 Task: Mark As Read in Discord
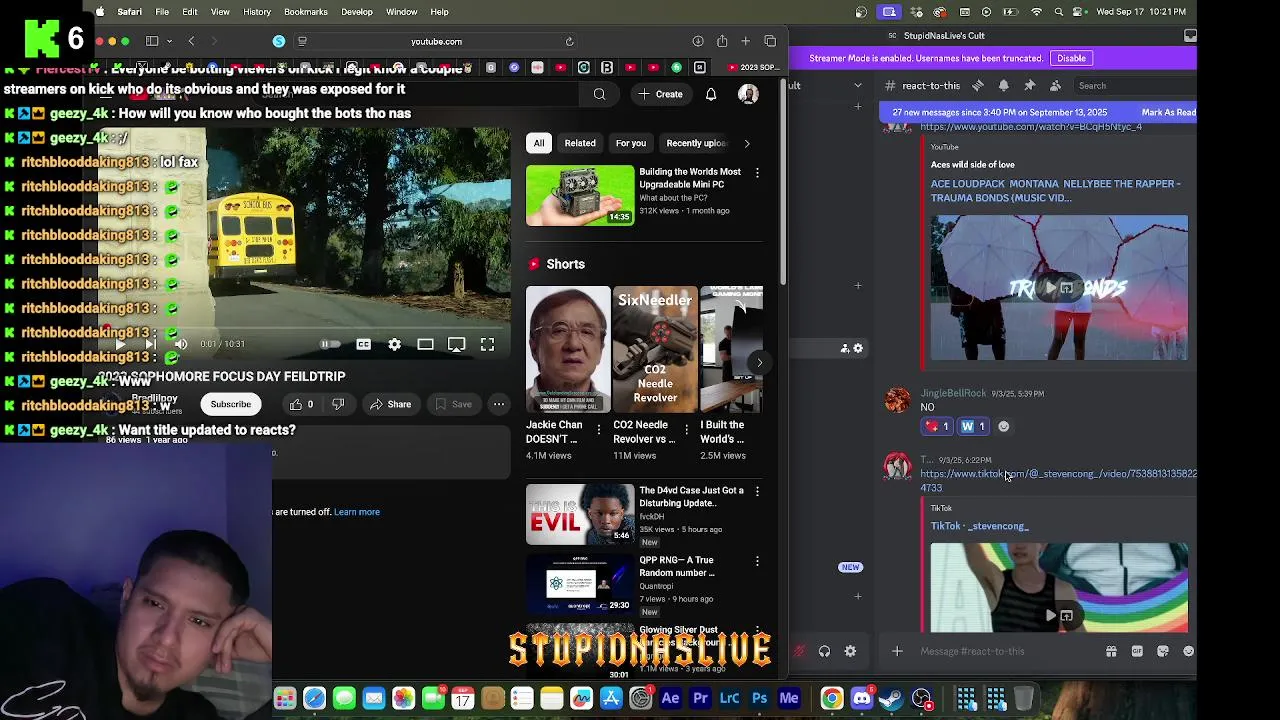point(1168,113)
